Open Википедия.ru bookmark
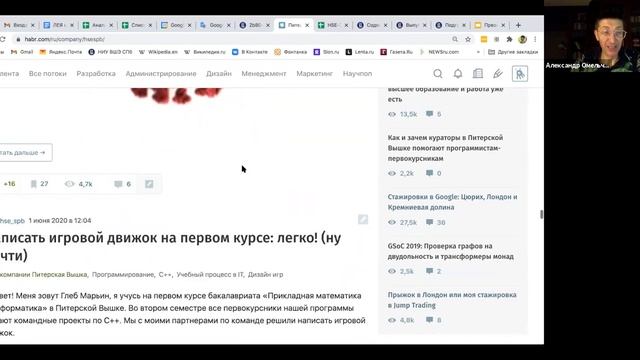 point(205,52)
